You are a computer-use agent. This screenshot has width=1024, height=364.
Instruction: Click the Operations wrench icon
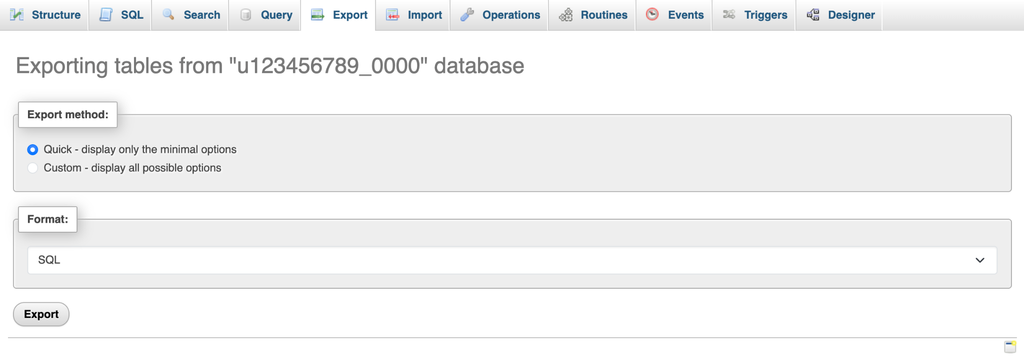[467, 14]
